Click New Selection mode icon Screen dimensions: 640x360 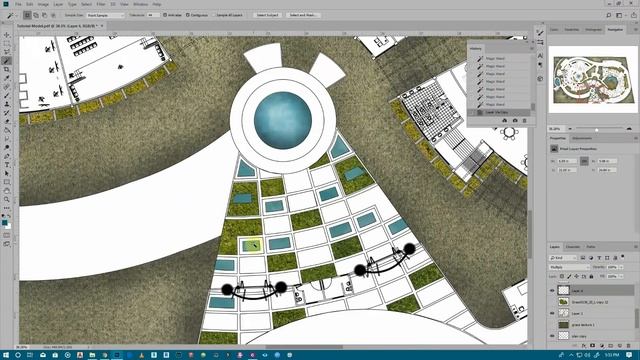point(27,15)
